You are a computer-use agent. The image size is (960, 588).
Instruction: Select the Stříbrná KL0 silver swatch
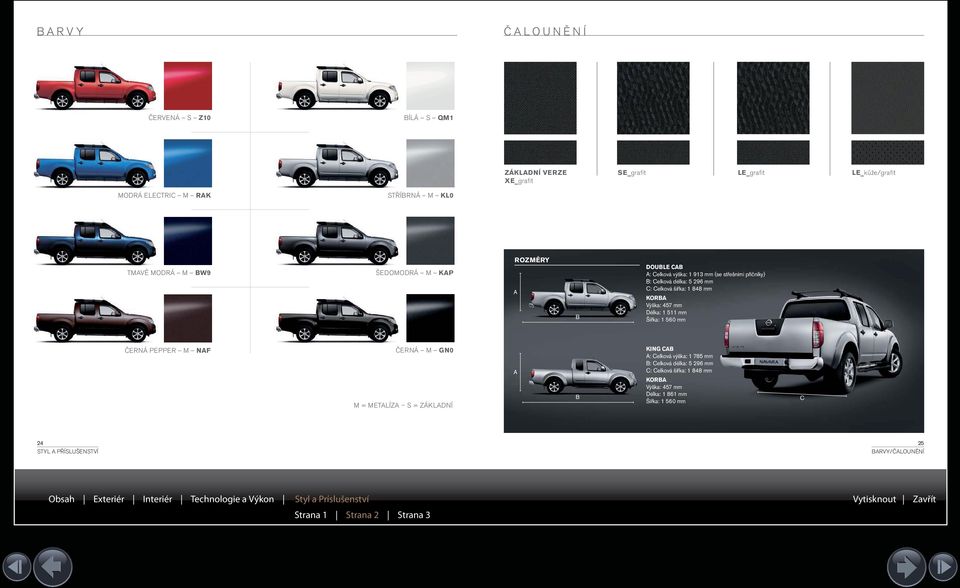(430, 163)
